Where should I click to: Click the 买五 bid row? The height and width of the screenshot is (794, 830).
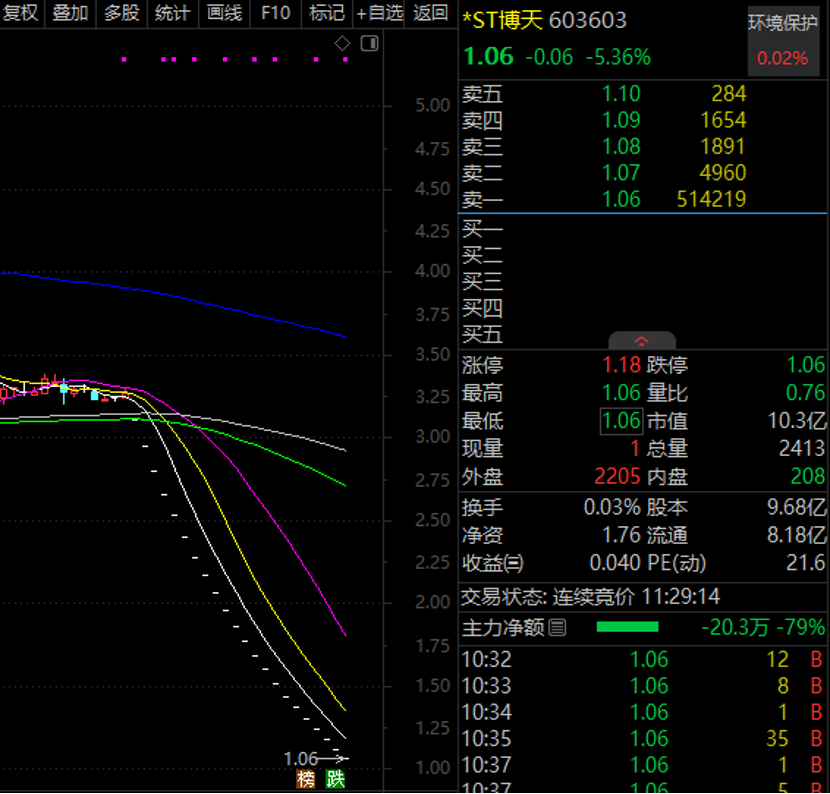click(642, 335)
